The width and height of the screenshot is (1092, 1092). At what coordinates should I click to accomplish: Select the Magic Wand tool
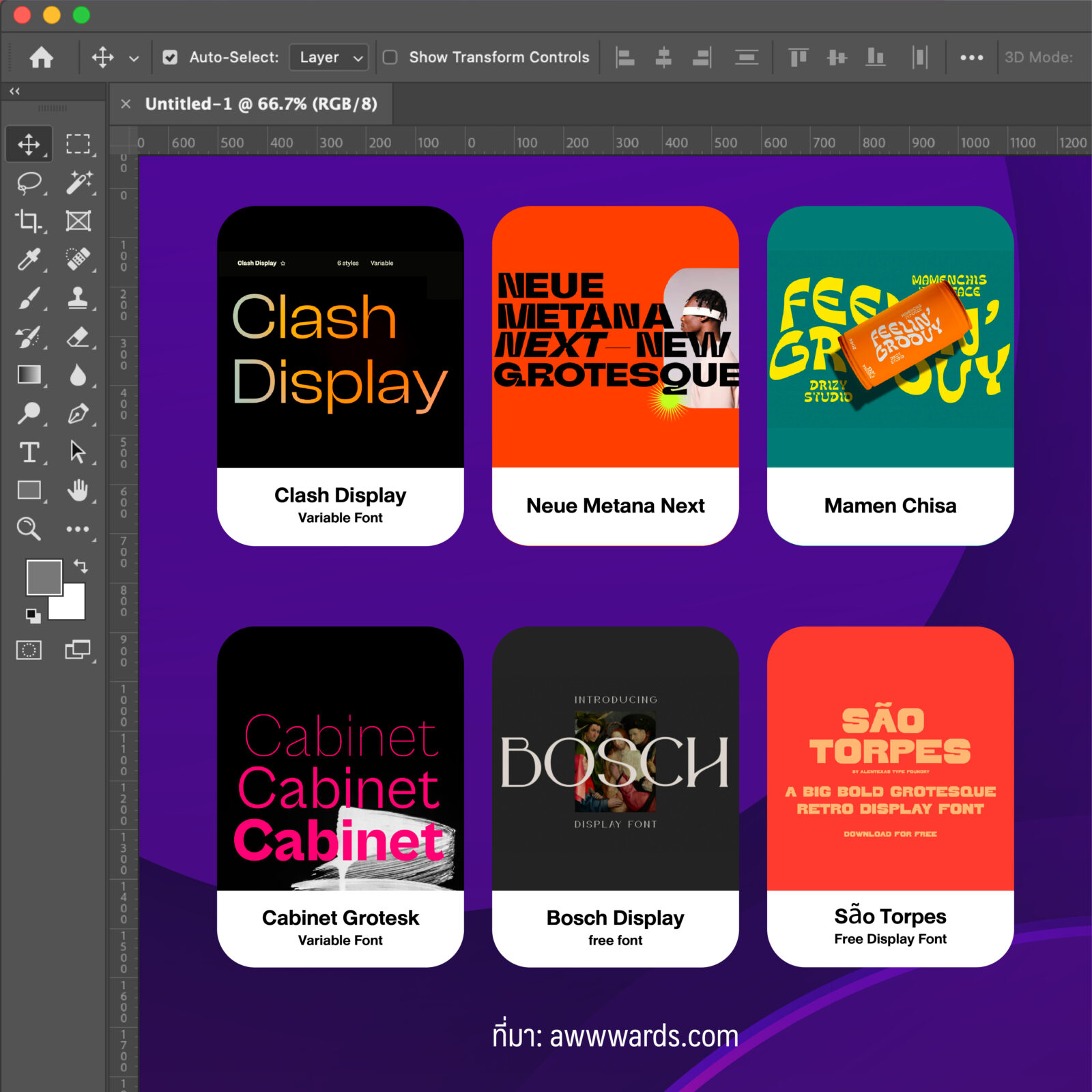(x=78, y=183)
